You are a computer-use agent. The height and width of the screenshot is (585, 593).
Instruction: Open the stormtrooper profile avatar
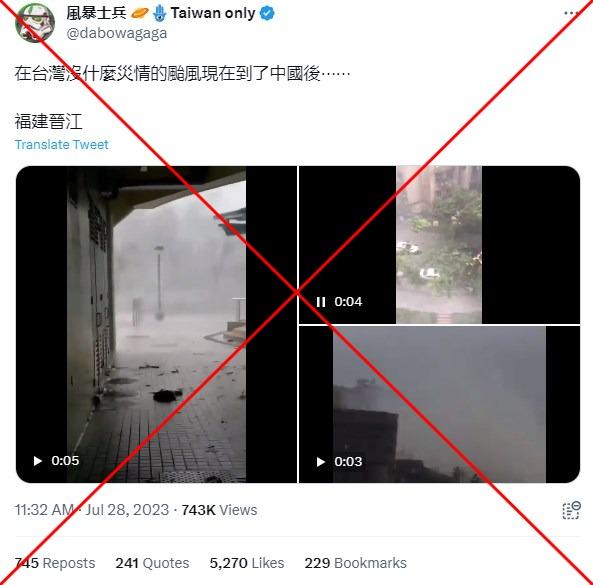[35, 23]
